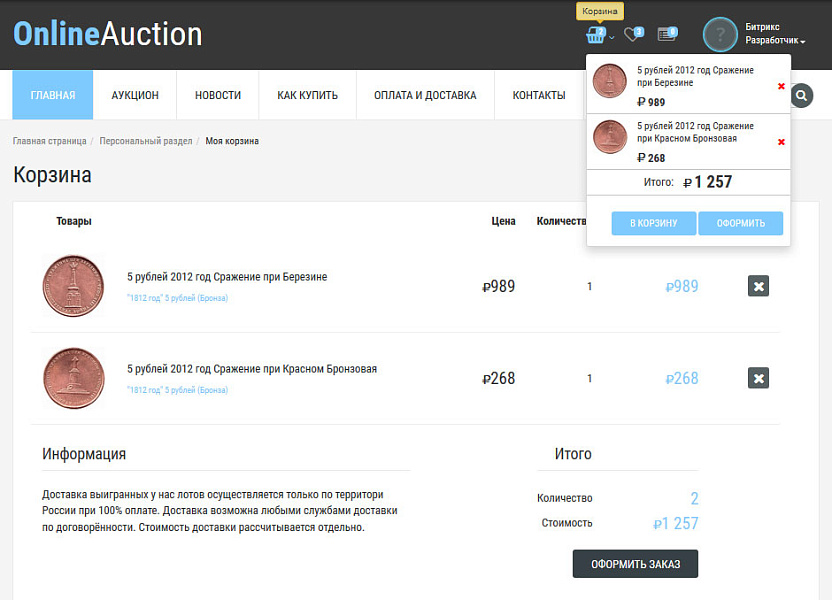
Task: Select the Как купить menu item
Action: tap(307, 96)
